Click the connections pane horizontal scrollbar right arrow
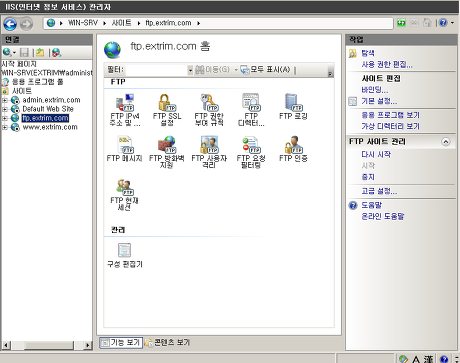The height and width of the screenshot is (363, 460). point(88,345)
